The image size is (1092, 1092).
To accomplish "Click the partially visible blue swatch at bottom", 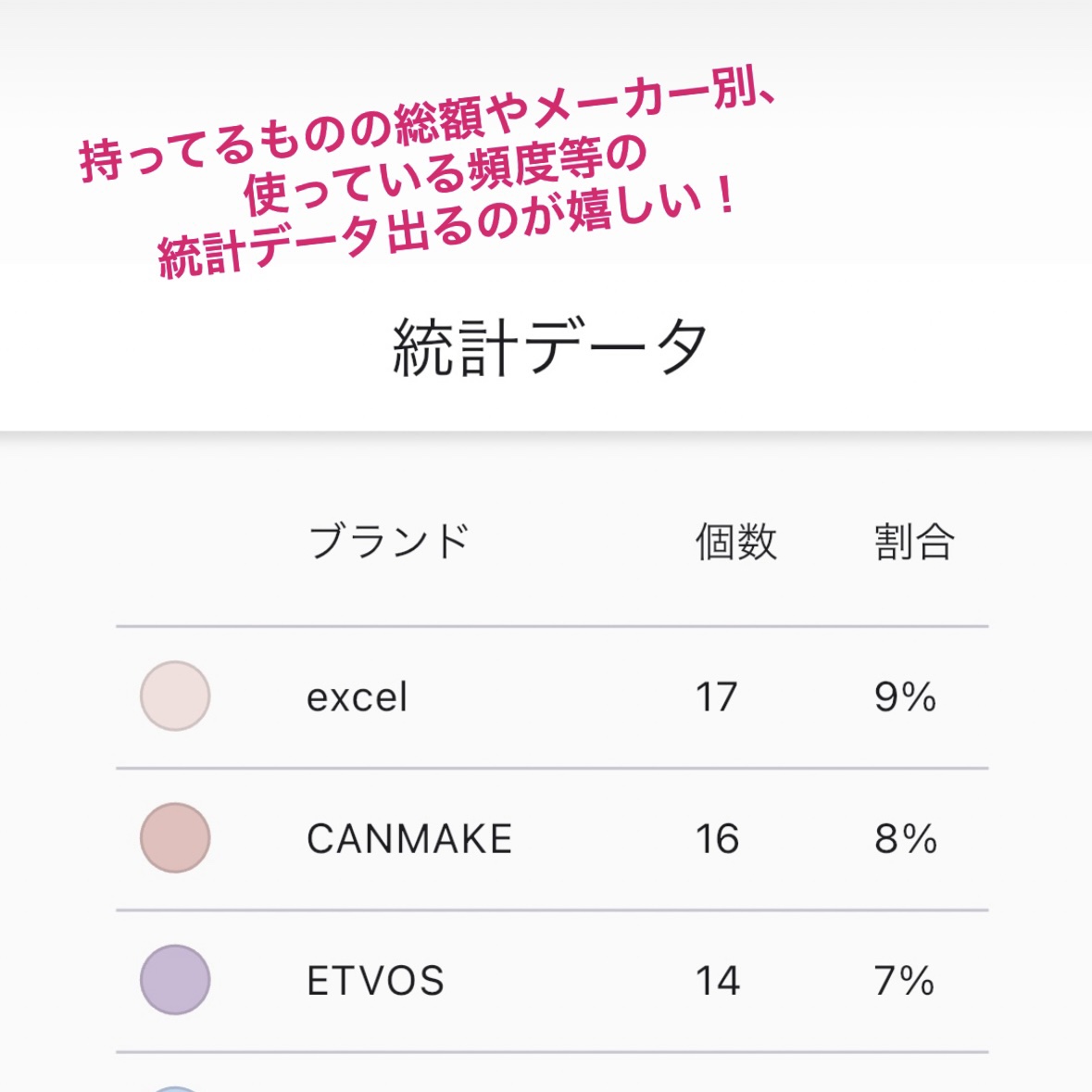I will coord(175,1088).
